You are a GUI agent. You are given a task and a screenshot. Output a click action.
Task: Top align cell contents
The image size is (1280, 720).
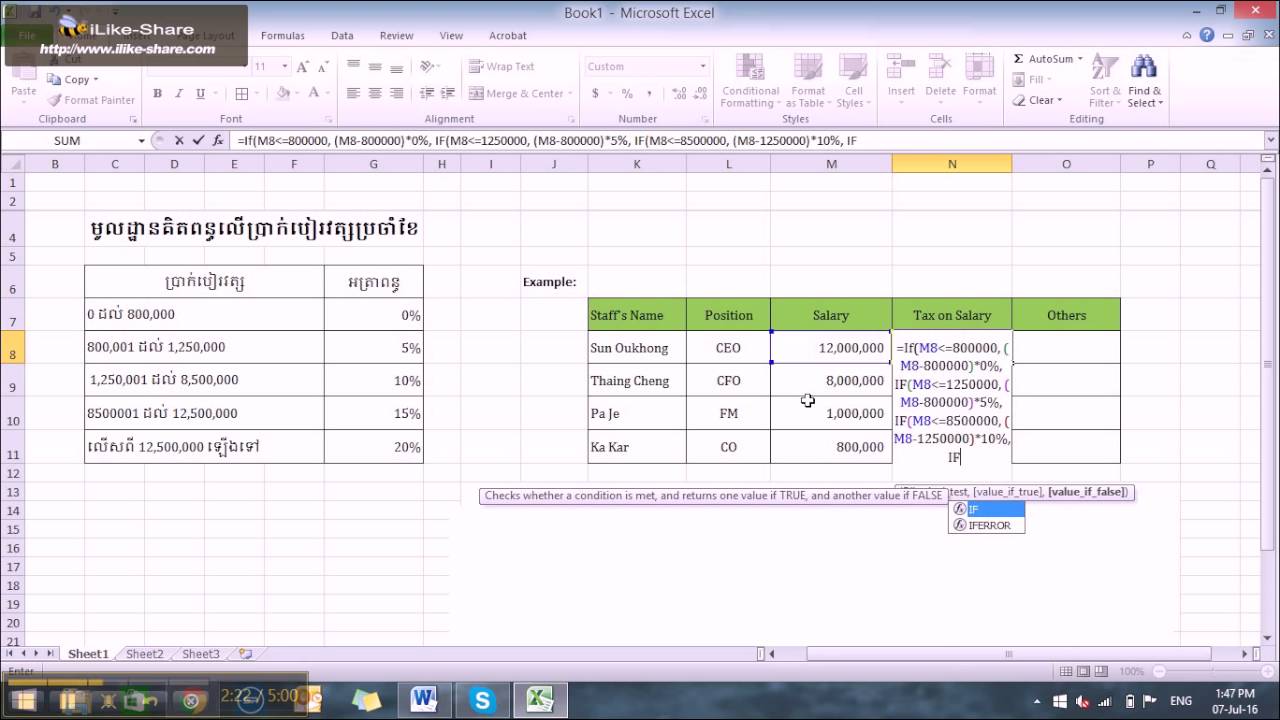pos(353,66)
